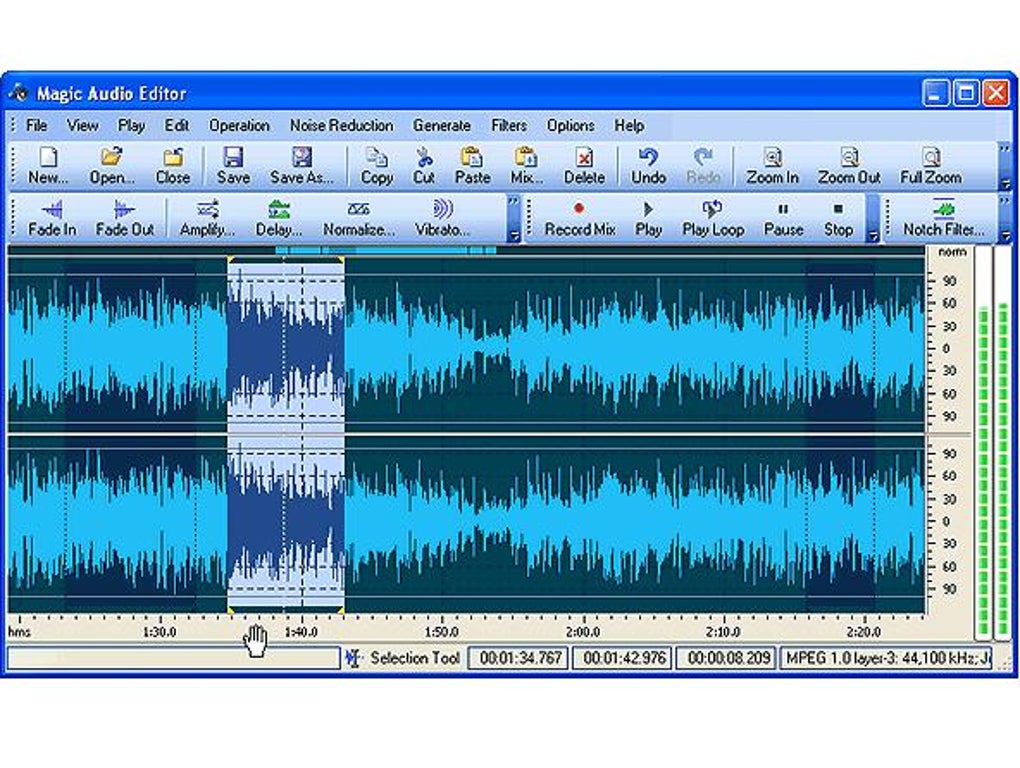
Task: Click the Notch Filter toolbar icon
Action: (x=943, y=210)
